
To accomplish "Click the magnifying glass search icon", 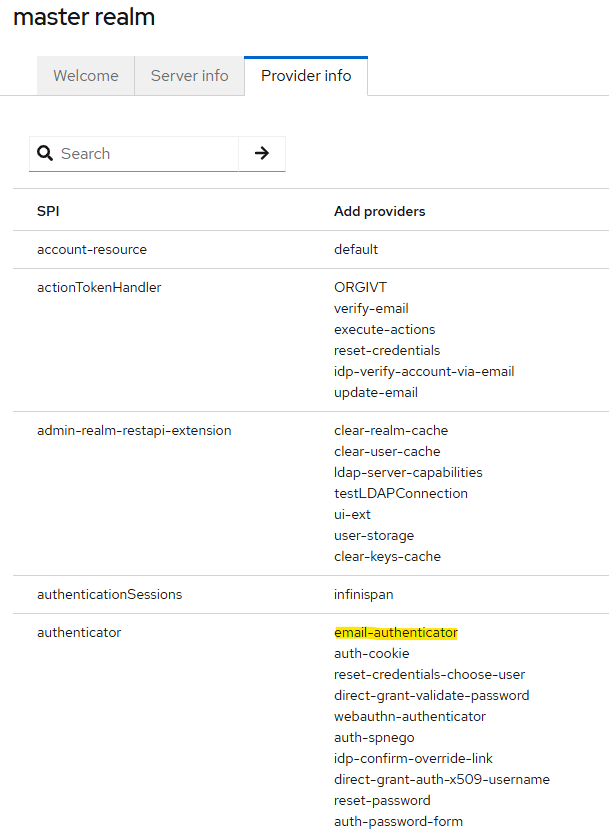I will pyautogui.click(x=45, y=153).
